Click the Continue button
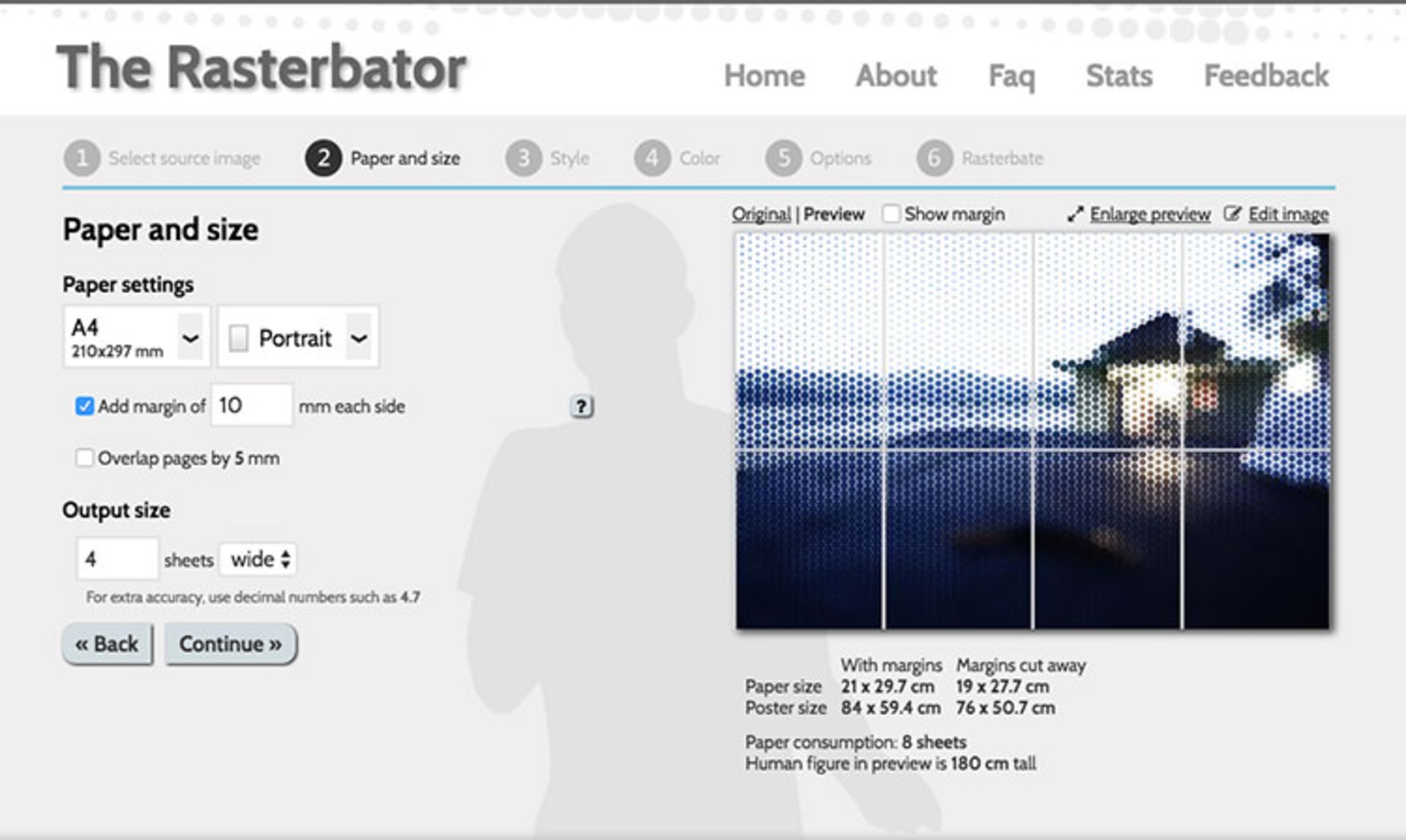1406x840 pixels. (231, 644)
